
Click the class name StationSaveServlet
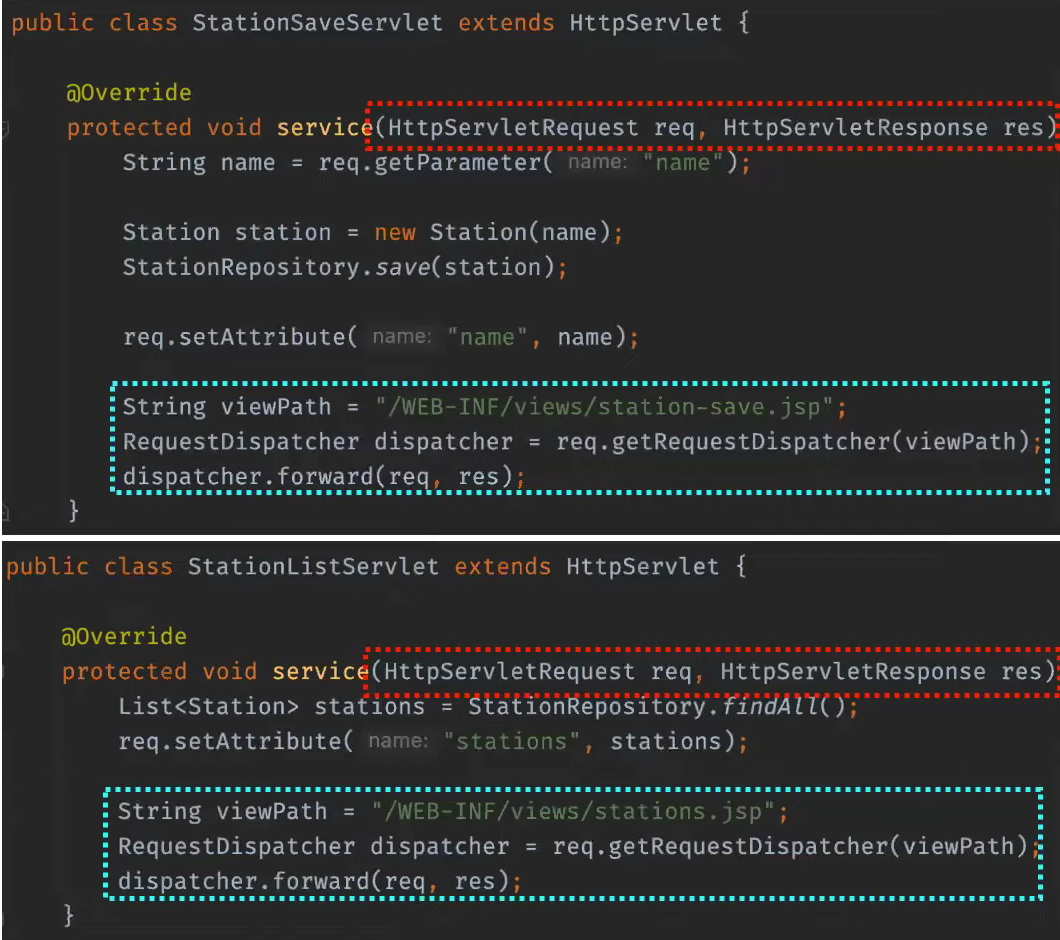[317, 23]
